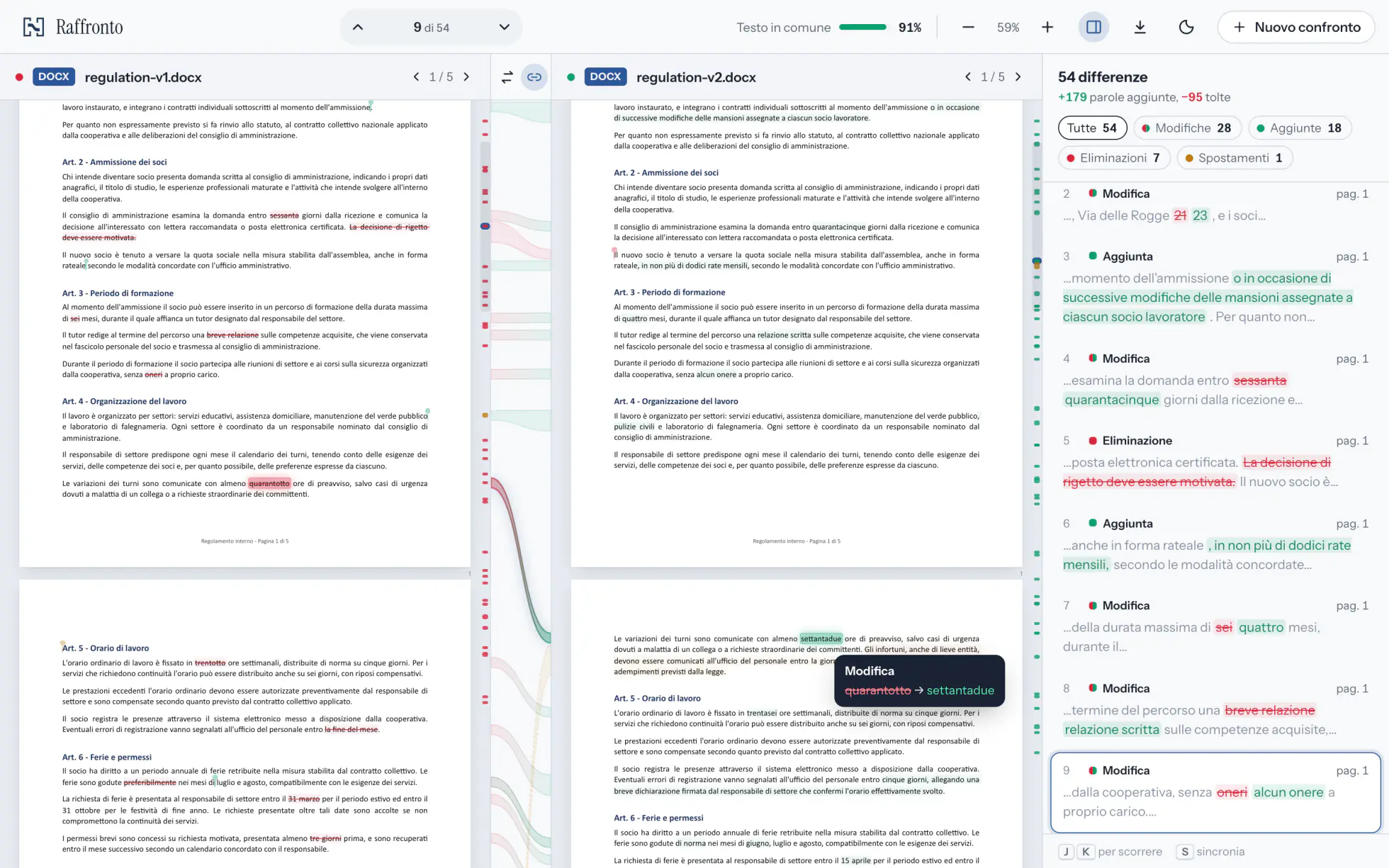Click highlighted settantadue in right document
The width and height of the screenshot is (1389, 868).
click(x=821, y=638)
